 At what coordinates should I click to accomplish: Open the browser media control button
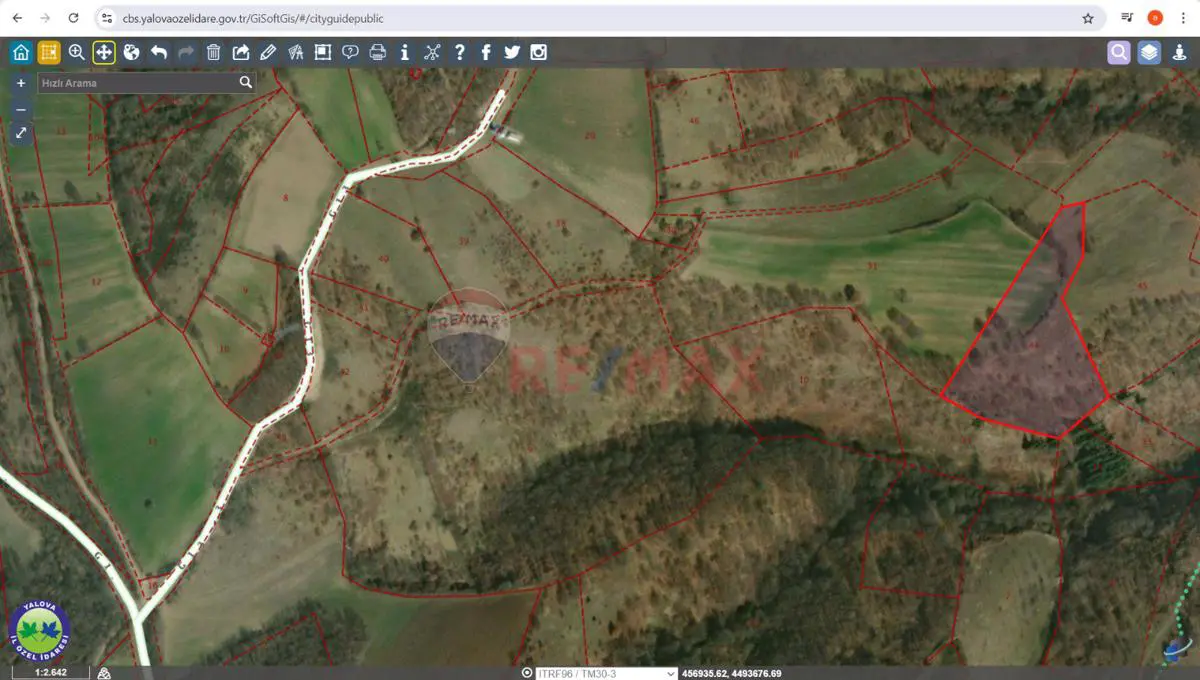(x=1127, y=18)
